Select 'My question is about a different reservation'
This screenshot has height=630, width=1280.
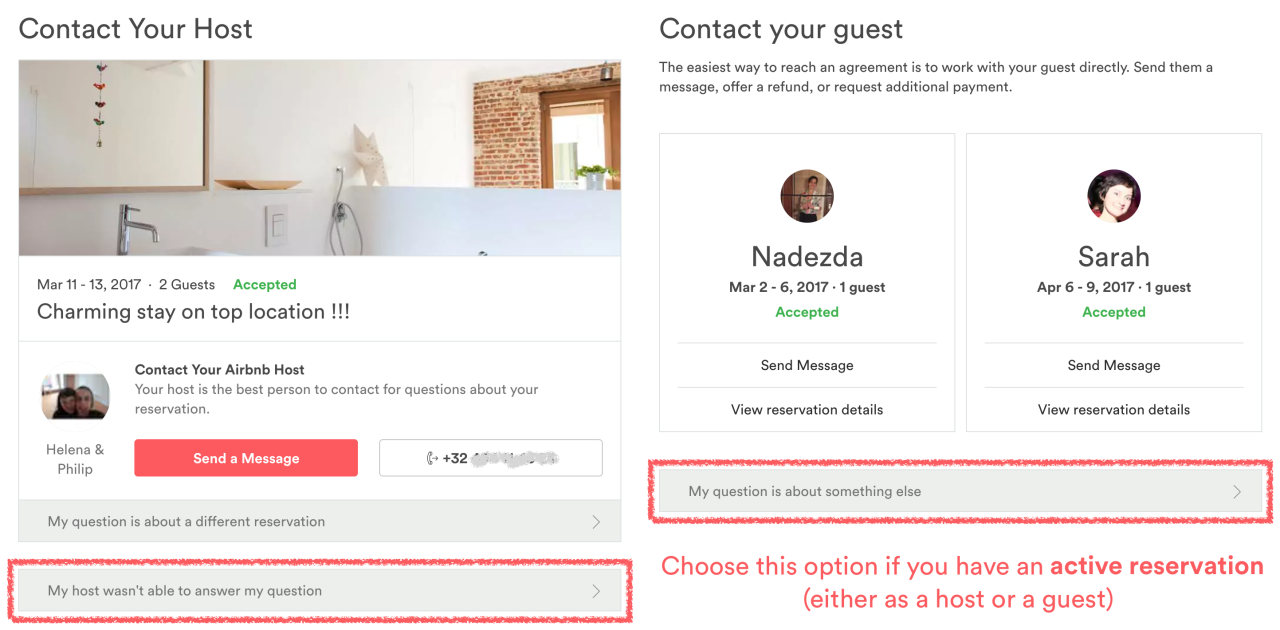187,522
